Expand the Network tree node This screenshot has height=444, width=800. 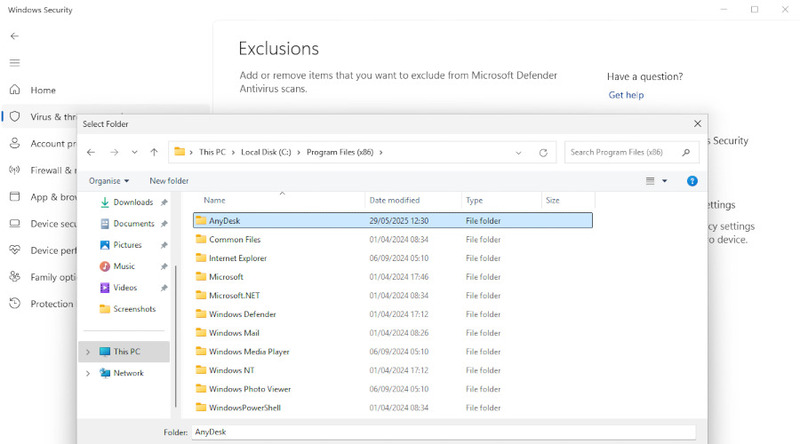(x=88, y=373)
